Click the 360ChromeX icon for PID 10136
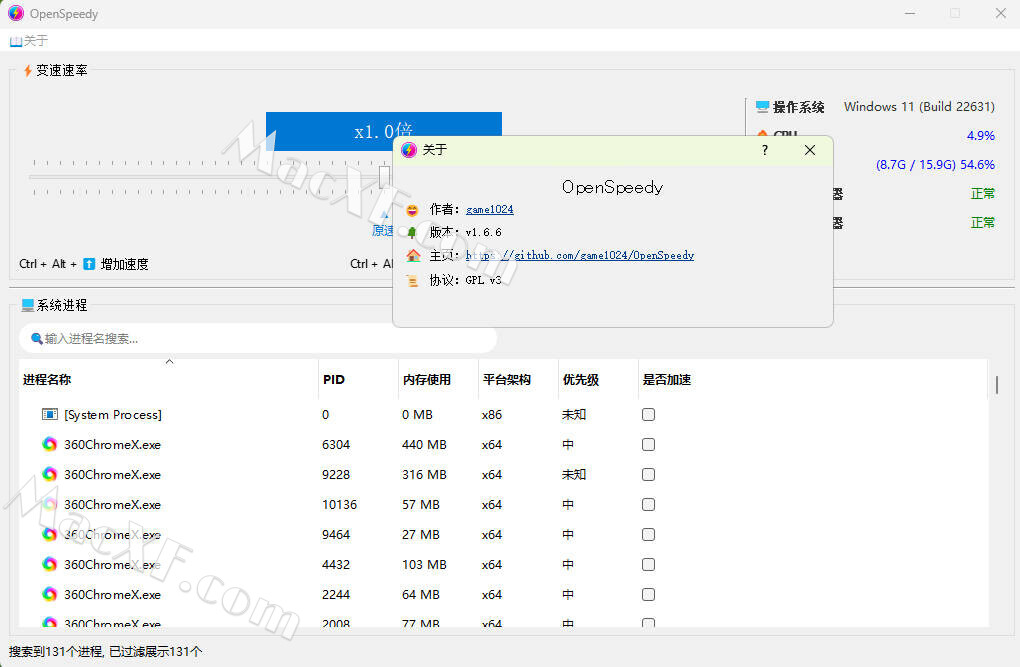The height and width of the screenshot is (667, 1020). coord(49,504)
